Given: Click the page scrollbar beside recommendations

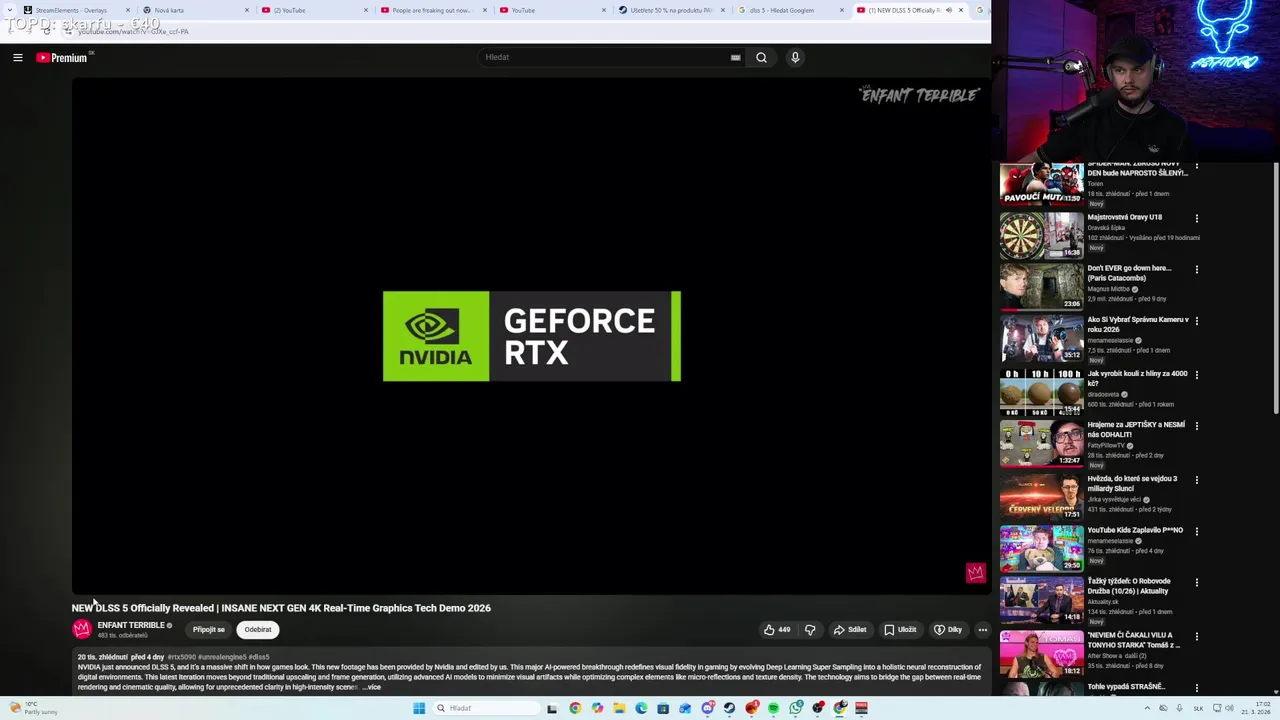Looking at the screenshot, I should 1276,290.
